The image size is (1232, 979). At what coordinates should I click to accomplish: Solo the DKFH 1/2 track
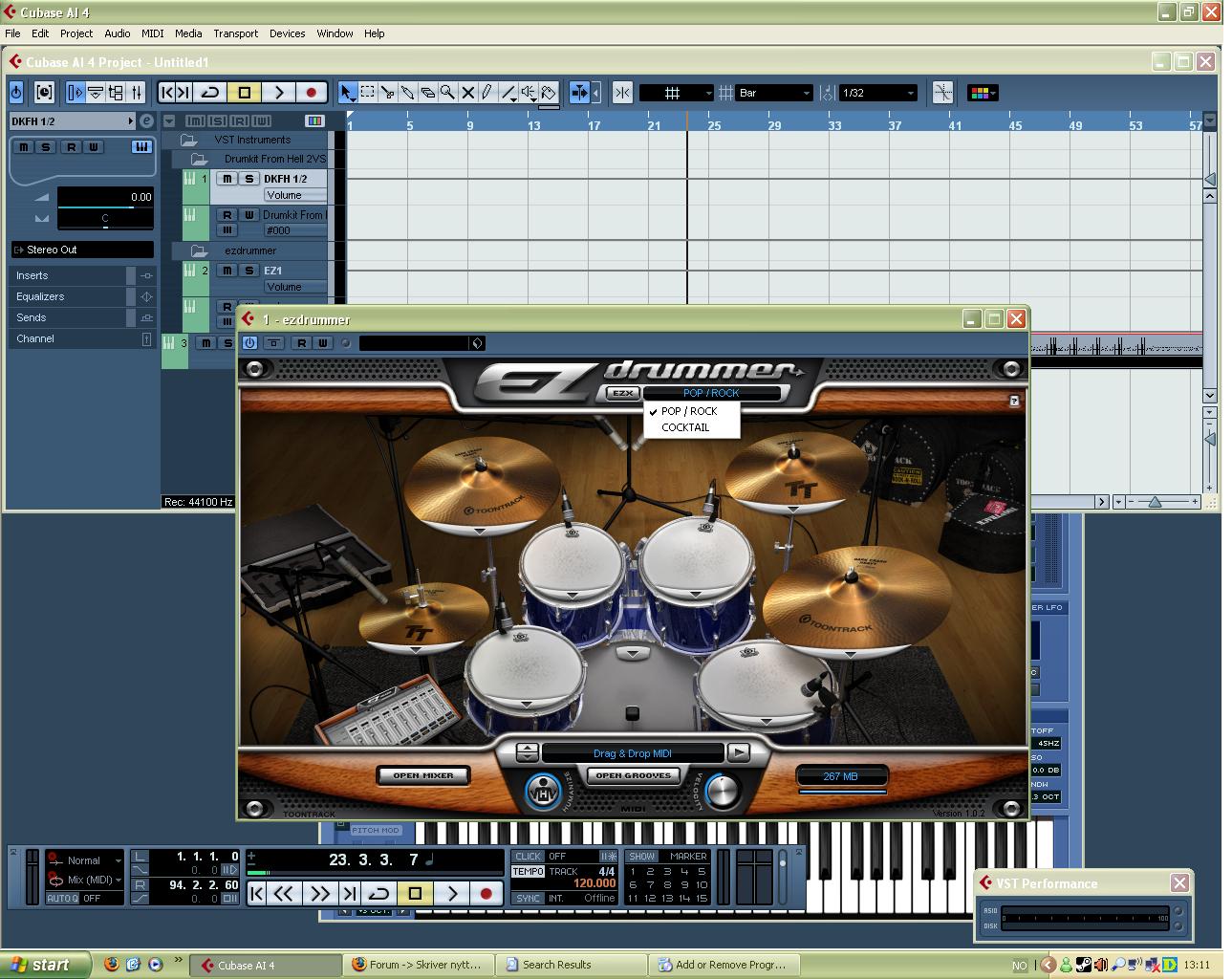click(249, 179)
